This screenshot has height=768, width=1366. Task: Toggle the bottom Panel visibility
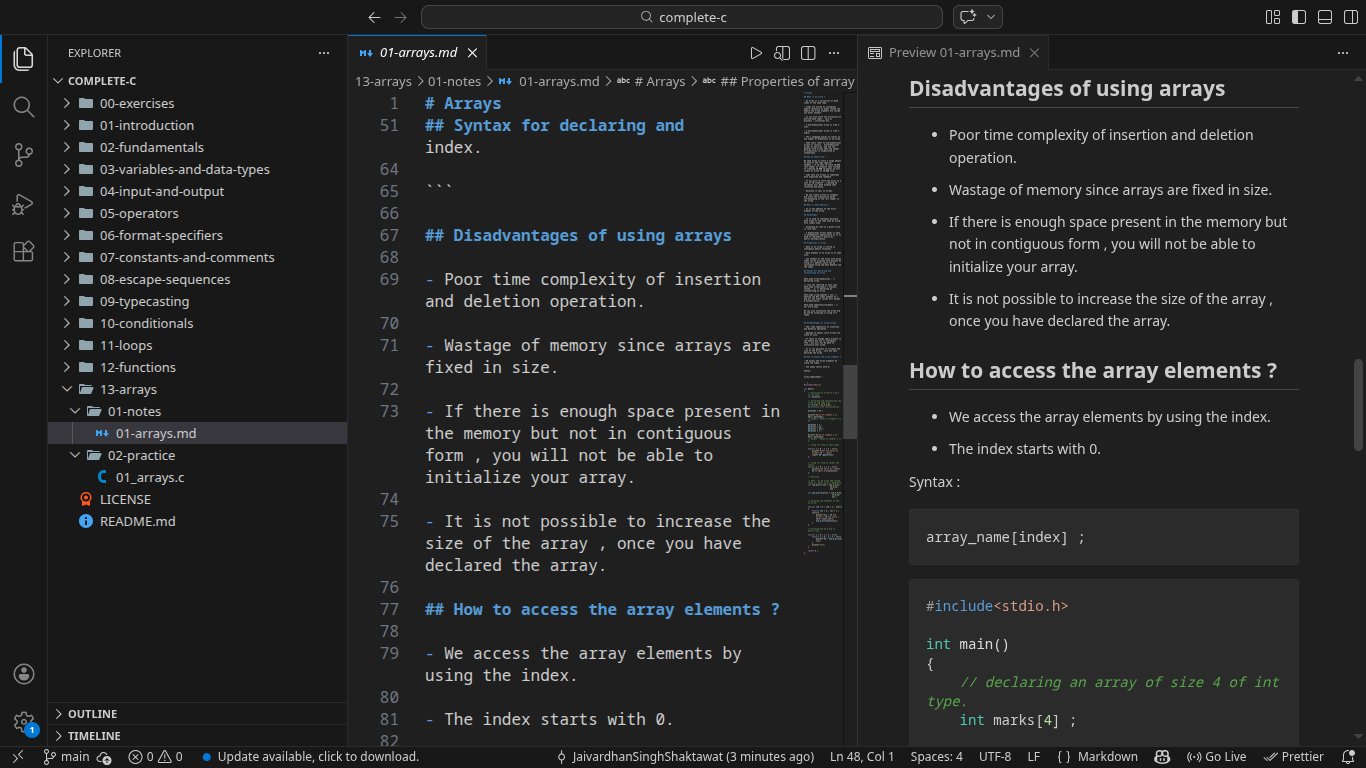(x=1325, y=17)
